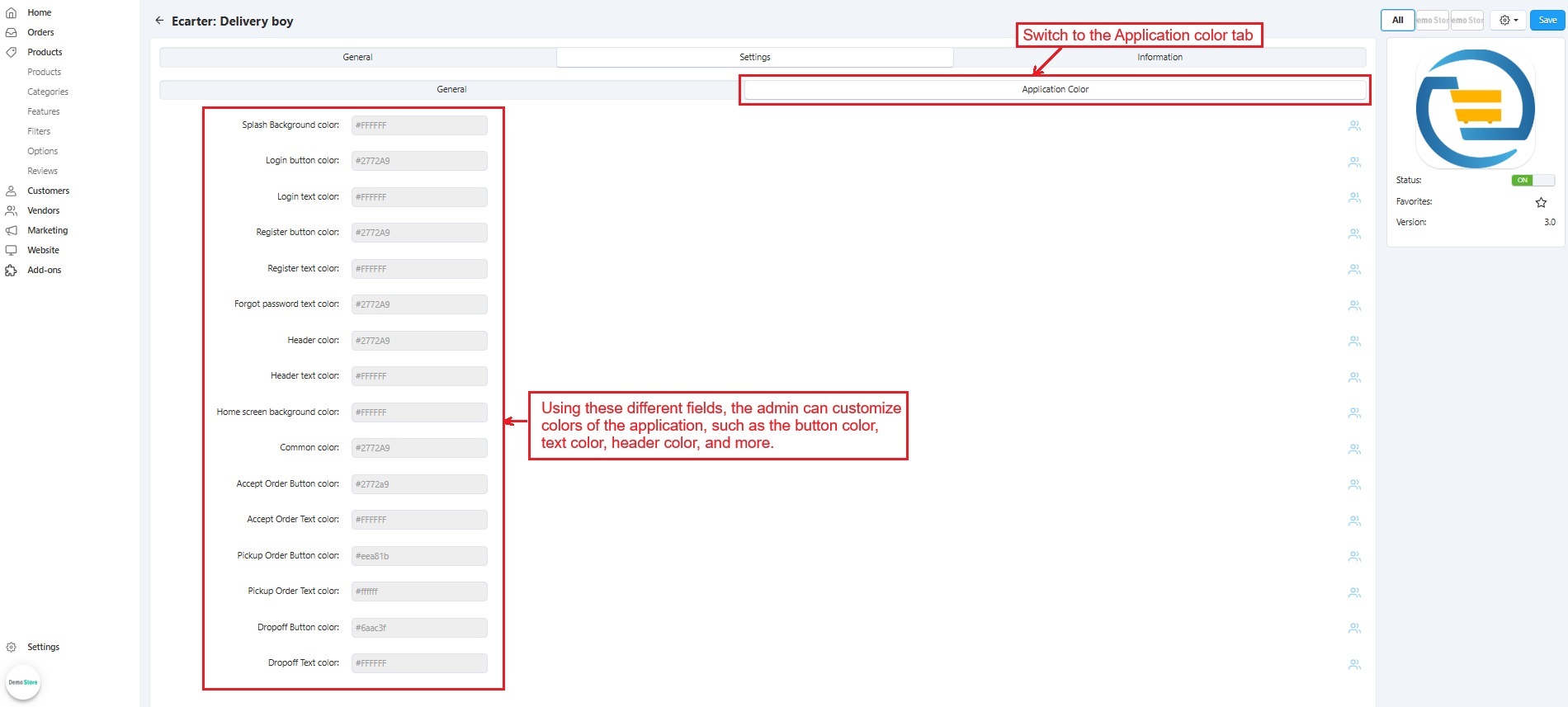Switch to the Application Color sub-tab
The height and width of the screenshot is (707, 1568).
(x=1055, y=89)
